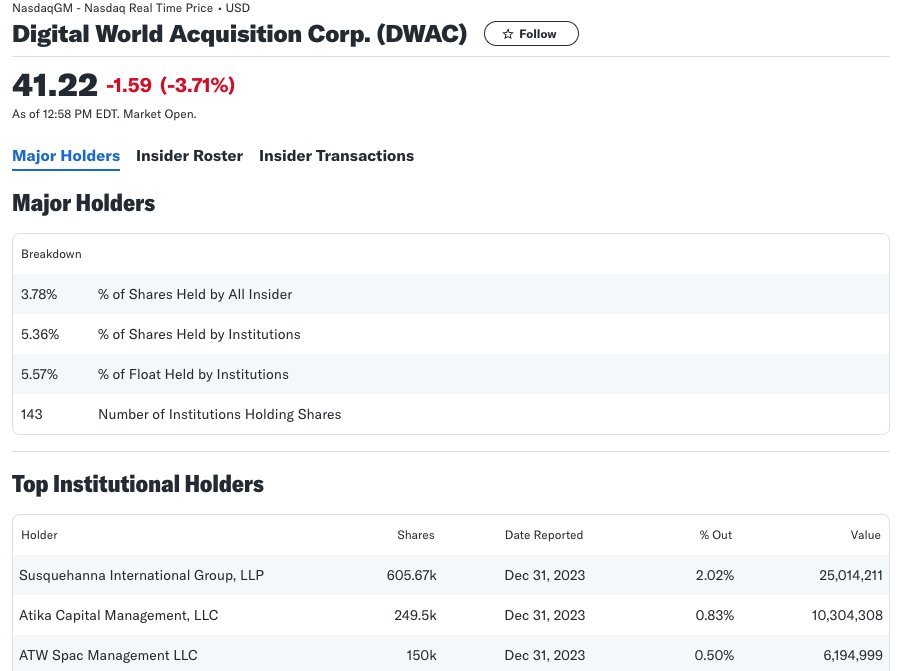Switch to the Insider Roster tab

coord(189,156)
